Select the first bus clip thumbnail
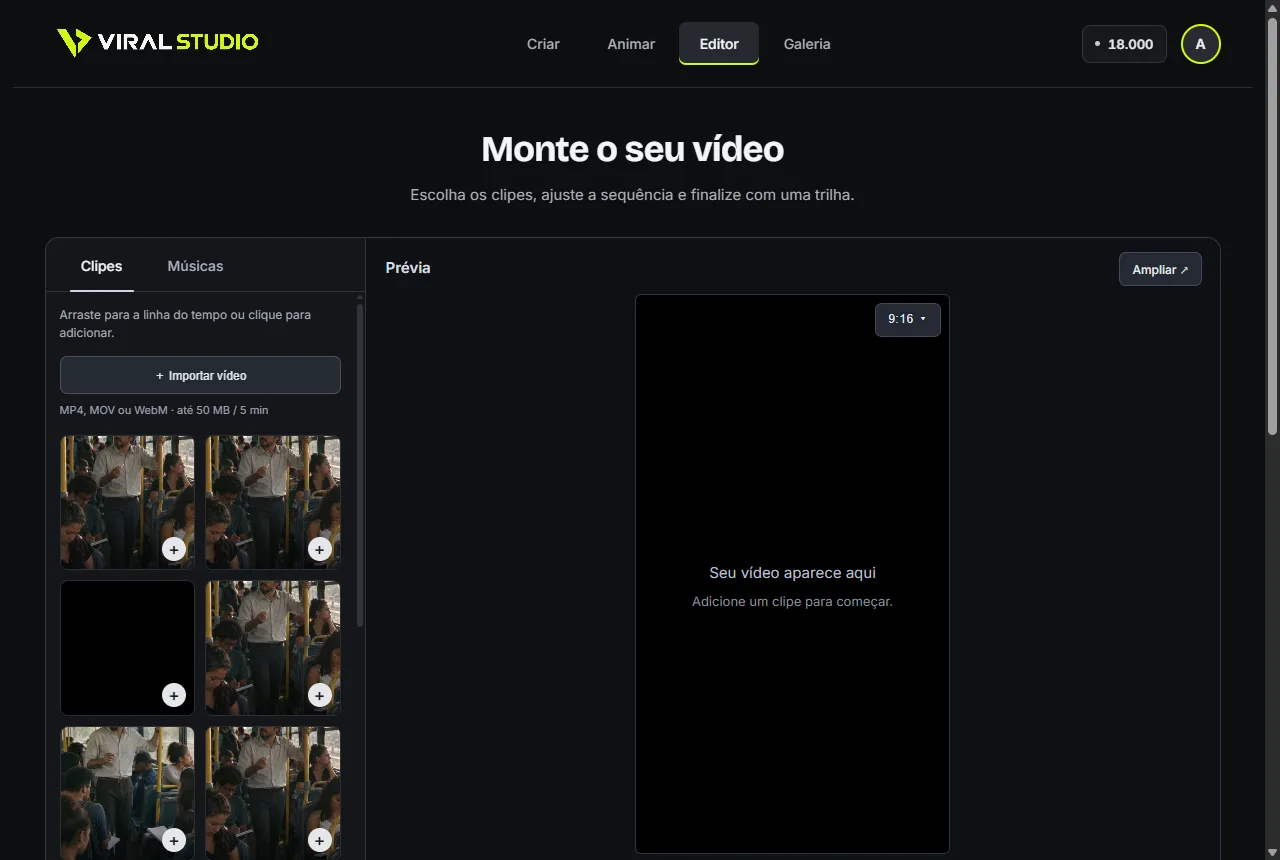 coord(127,502)
